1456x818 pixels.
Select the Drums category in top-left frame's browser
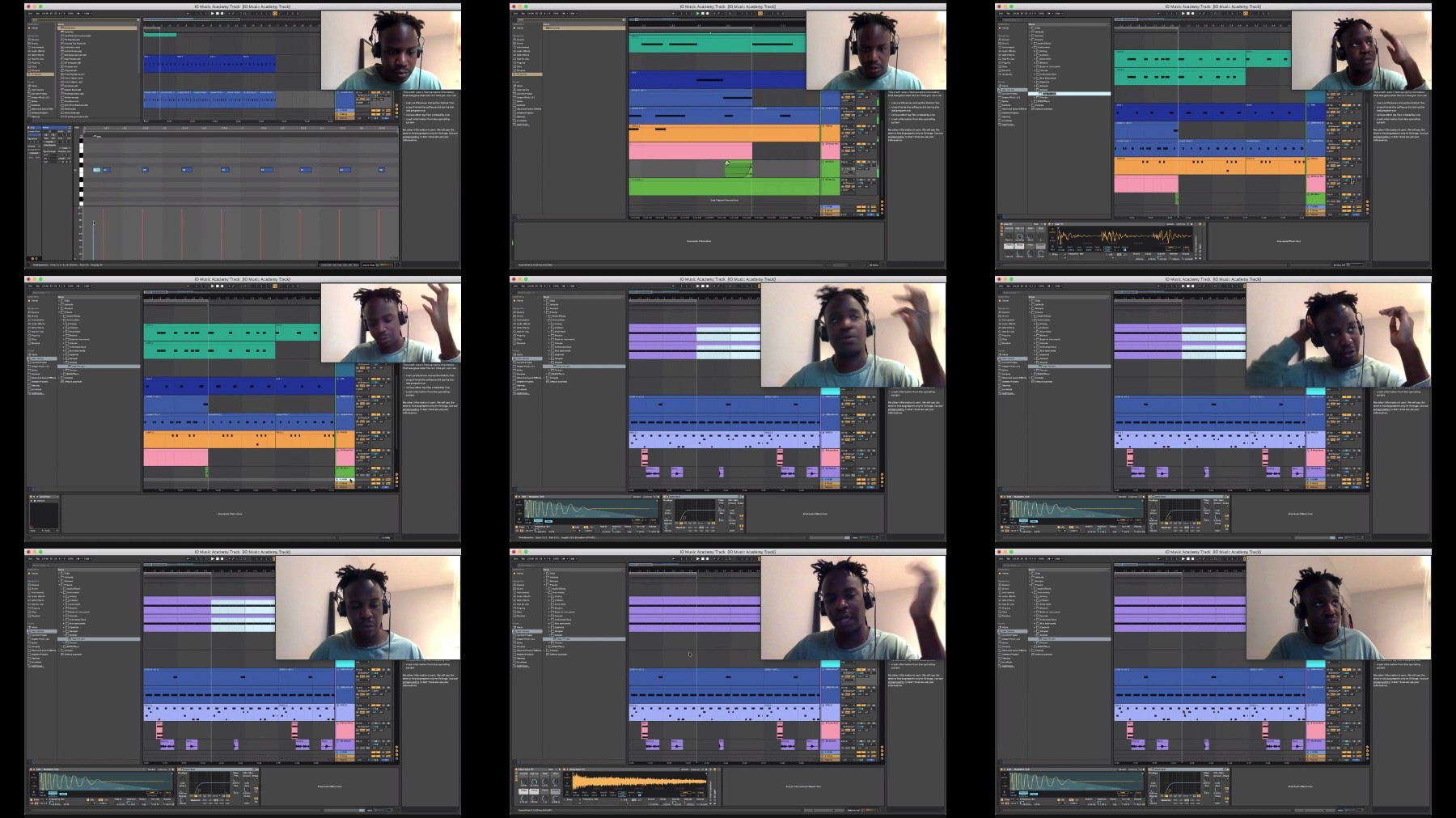(34, 43)
